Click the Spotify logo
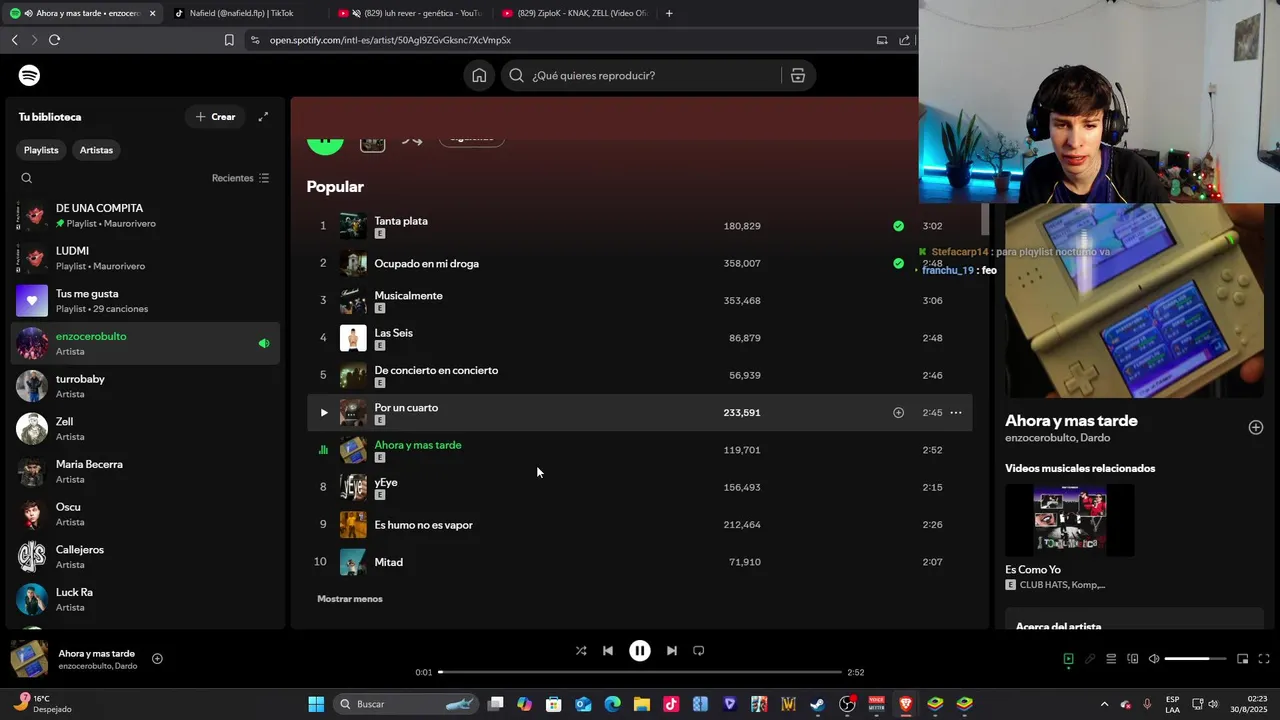Viewport: 1280px width, 720px height. [30, 76]
